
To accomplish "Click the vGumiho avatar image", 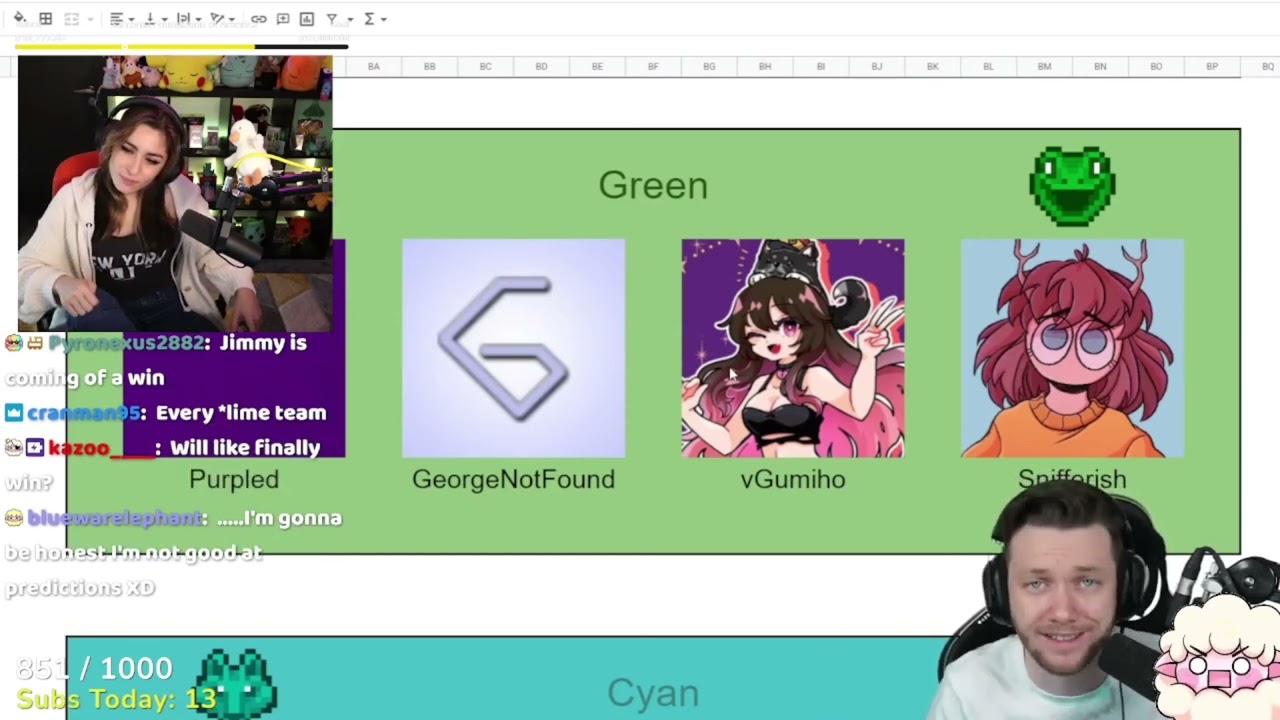I will point(793,348).
